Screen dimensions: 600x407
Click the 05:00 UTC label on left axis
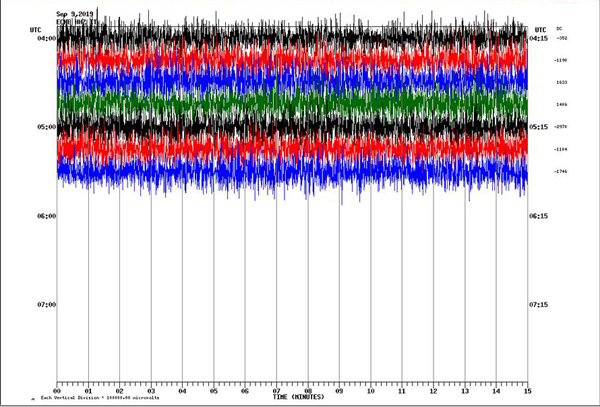point(46,127)
